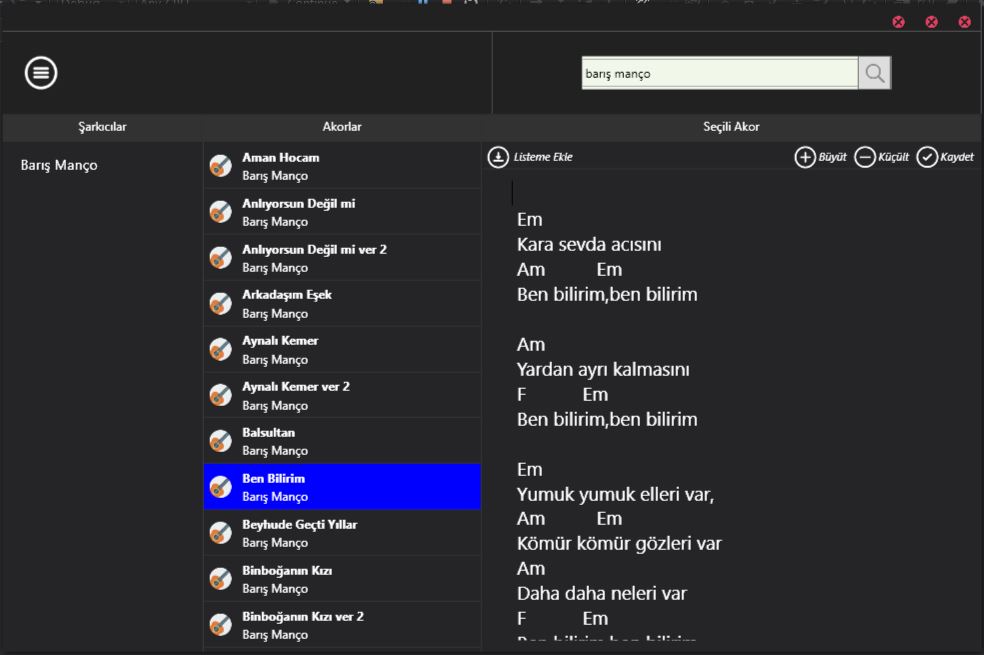Focus the search box containing barış manço
The image size is (984, 655).
720,73
